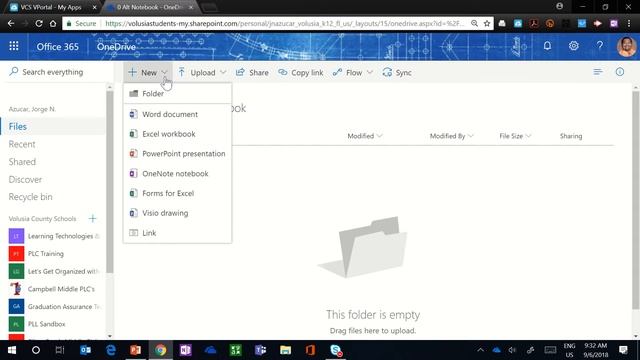Screen dimensions: 640x360
Task: Create a new Visio drawing
Action: click(x=178, y=213)
